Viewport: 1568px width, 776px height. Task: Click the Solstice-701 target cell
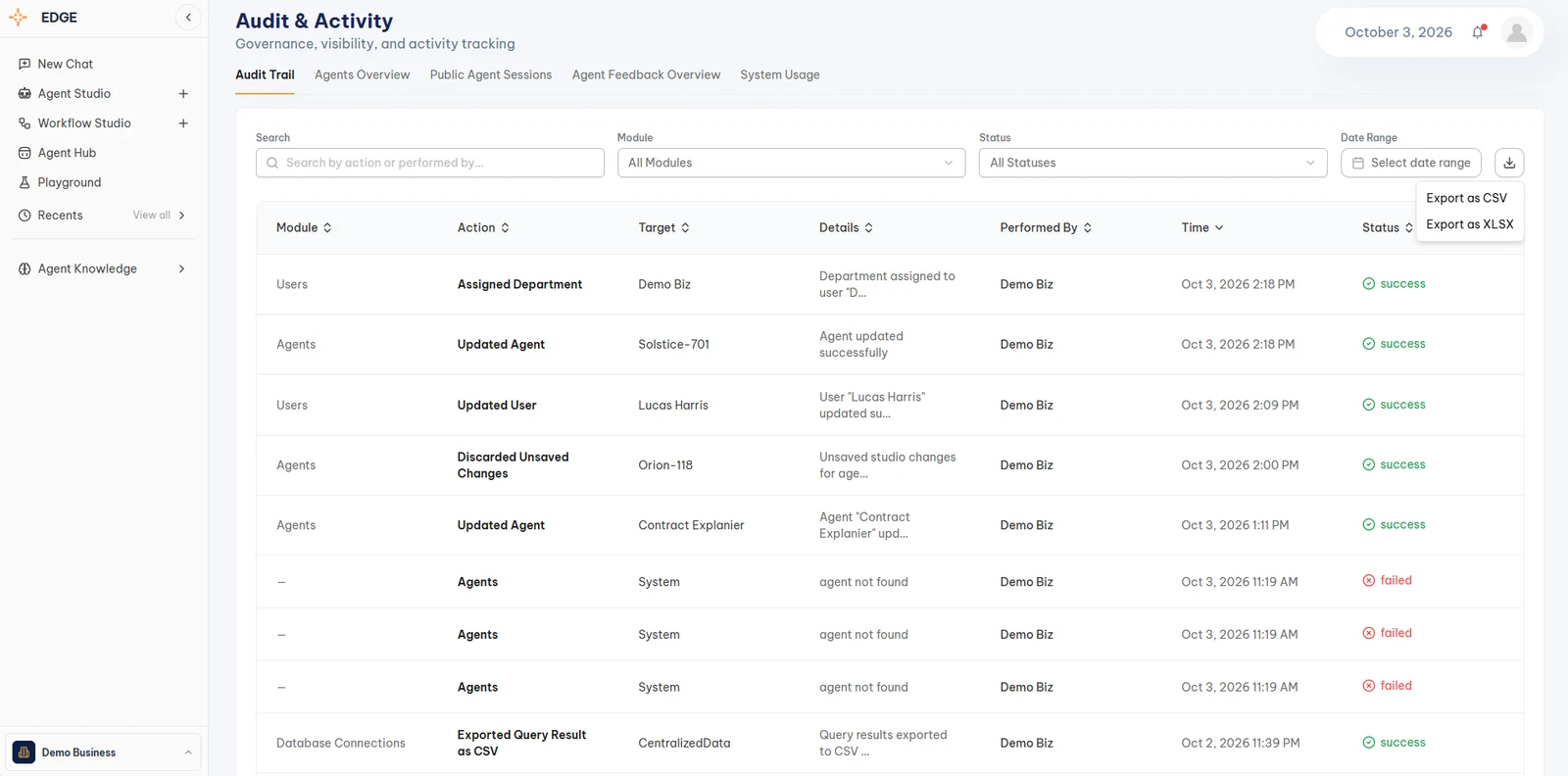coord(673,345)
